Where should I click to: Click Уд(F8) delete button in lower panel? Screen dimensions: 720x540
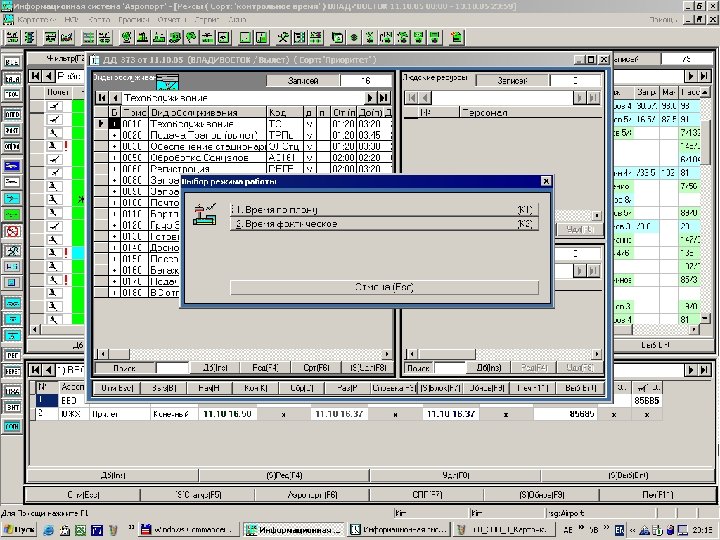(x=456, y=476)
